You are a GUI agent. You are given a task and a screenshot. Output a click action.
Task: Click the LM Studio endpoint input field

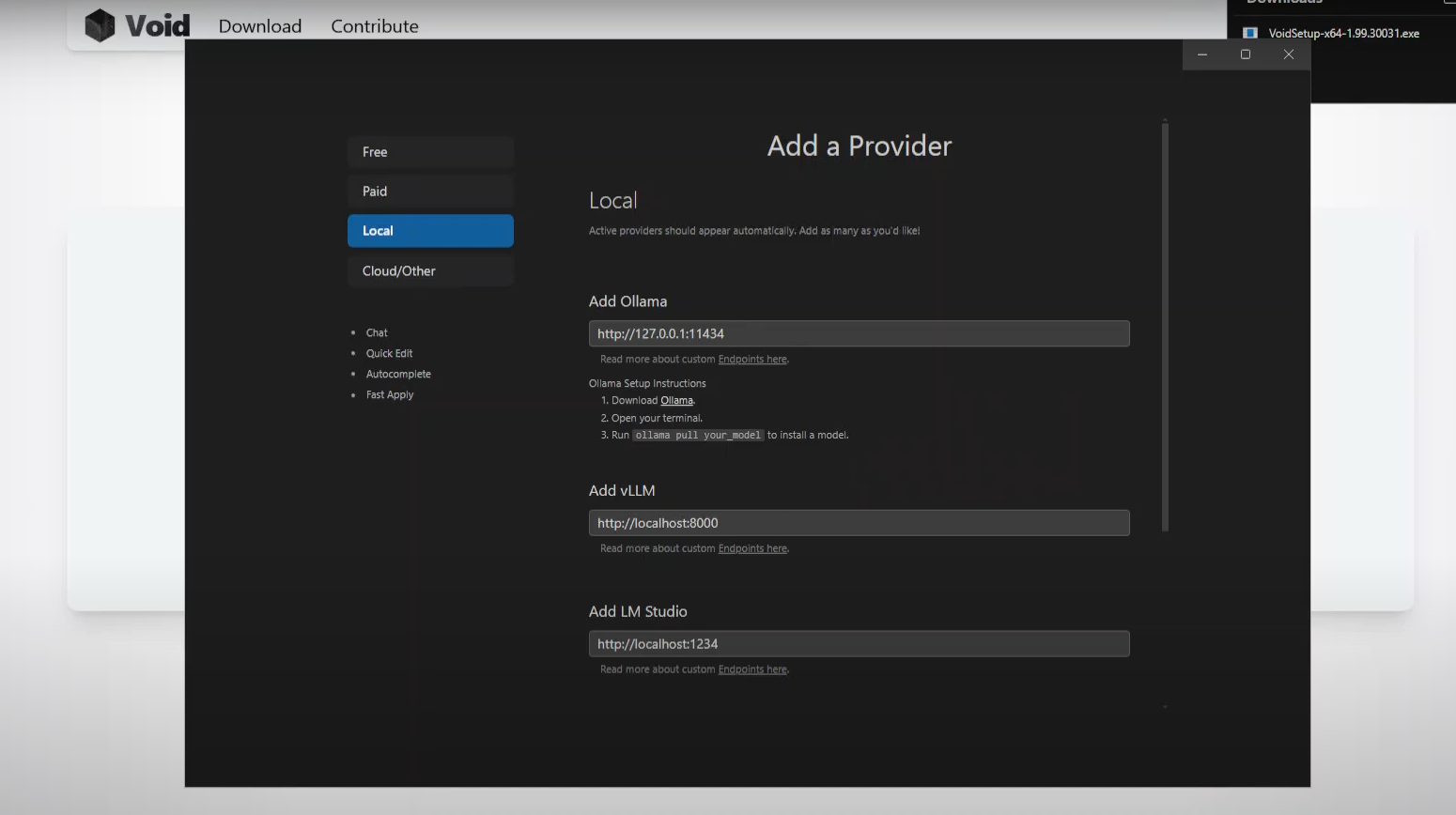tap(859, 644)
